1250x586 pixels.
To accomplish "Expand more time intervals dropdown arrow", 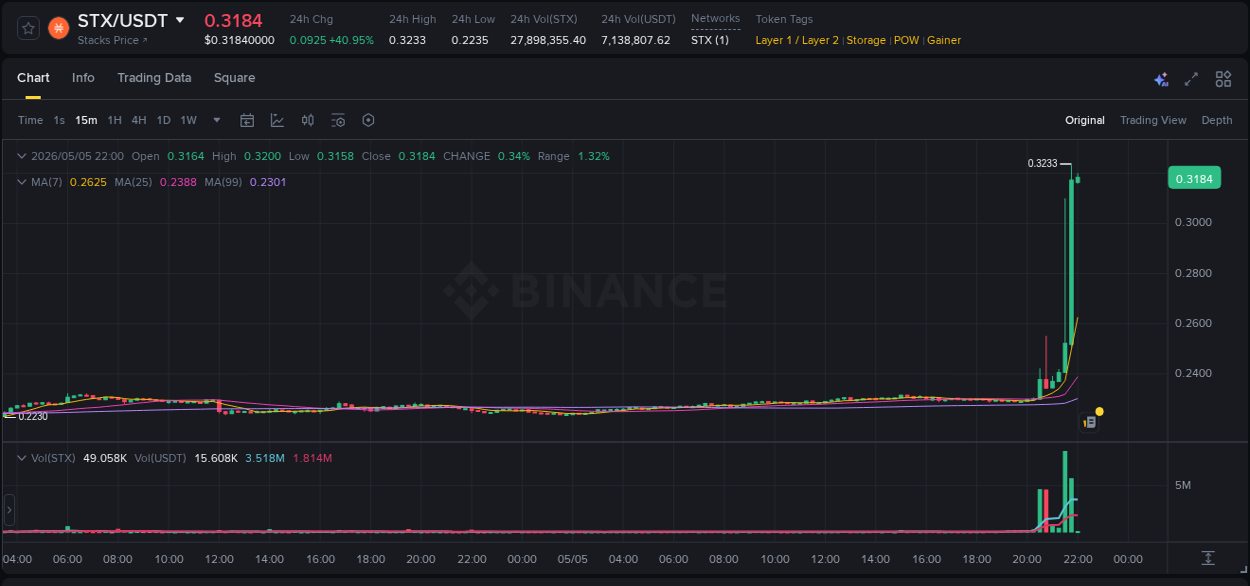I will click(x=217, y=120).
